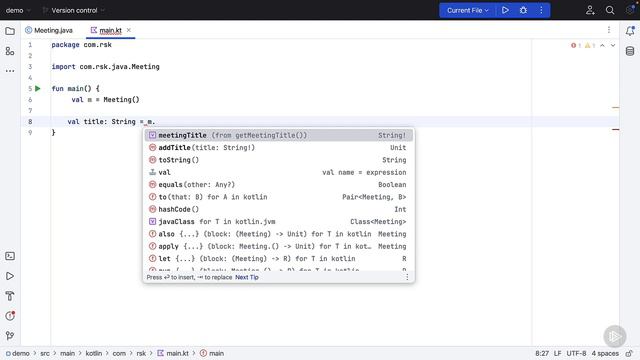The image size is (640, 360).
Task: Click the Next Tip link
Action: [247, 277]
